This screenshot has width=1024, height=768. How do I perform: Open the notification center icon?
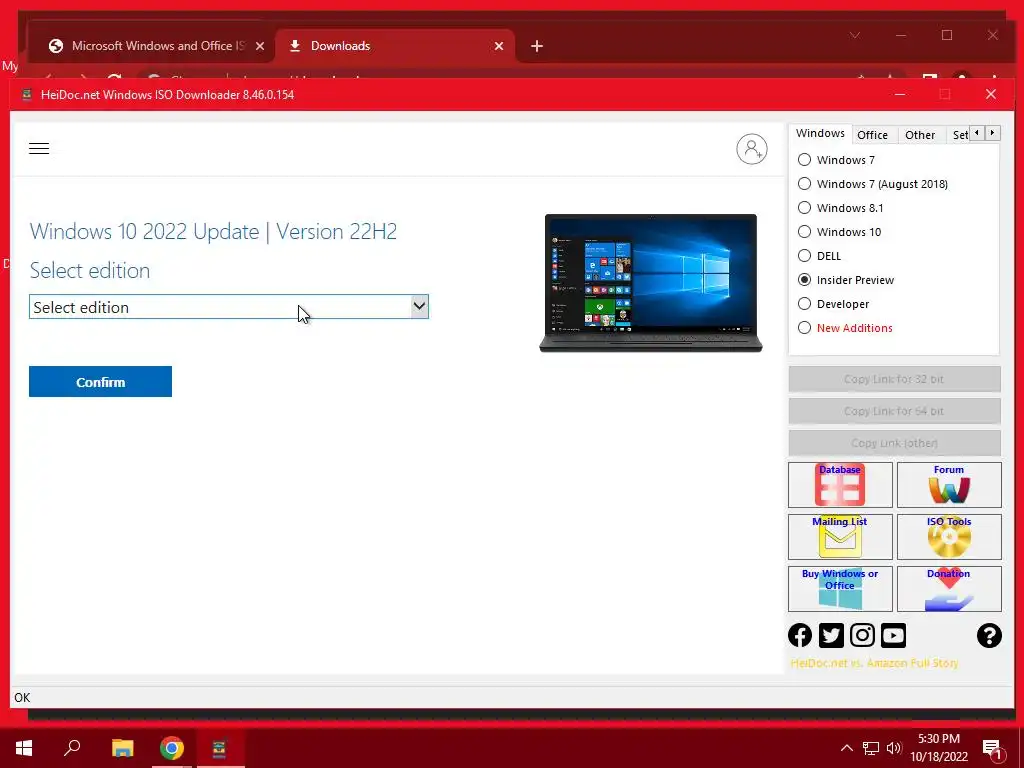click(x=992, y=749)
